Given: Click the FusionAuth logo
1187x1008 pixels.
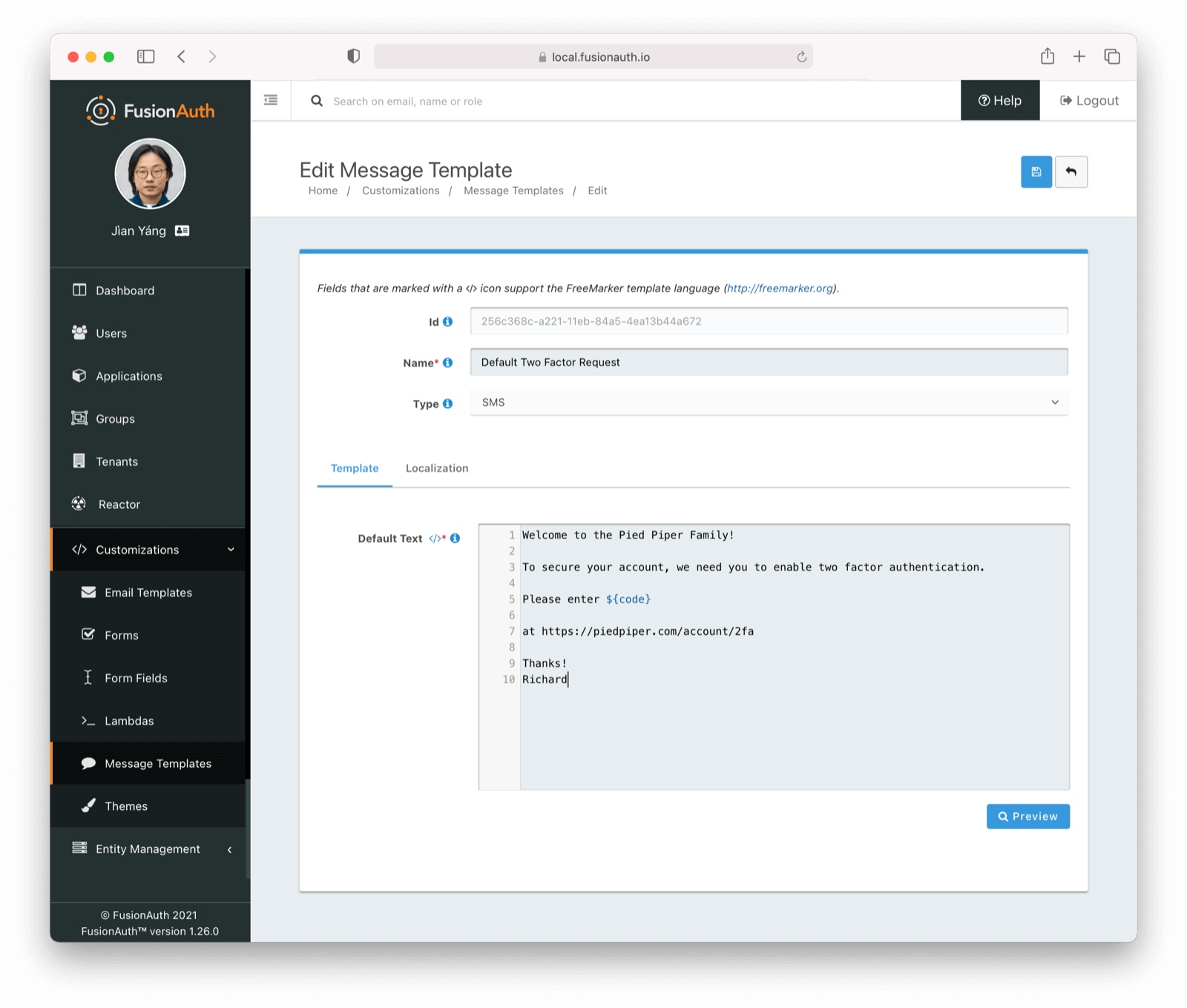Looking at the screenshot, I should click(x=150, y=111).
